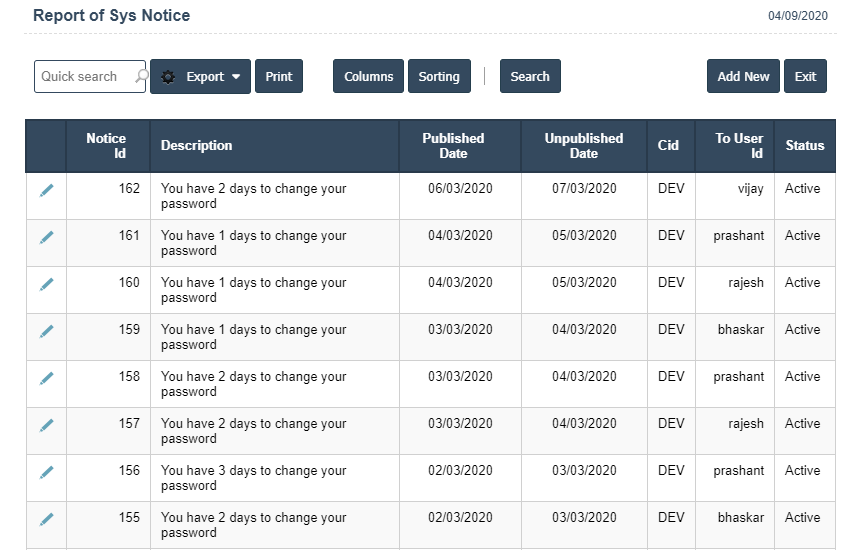The width and height of the screenshot is (851, 550).
Task: Open the Columns selector
Action: [x=368, y=77]
